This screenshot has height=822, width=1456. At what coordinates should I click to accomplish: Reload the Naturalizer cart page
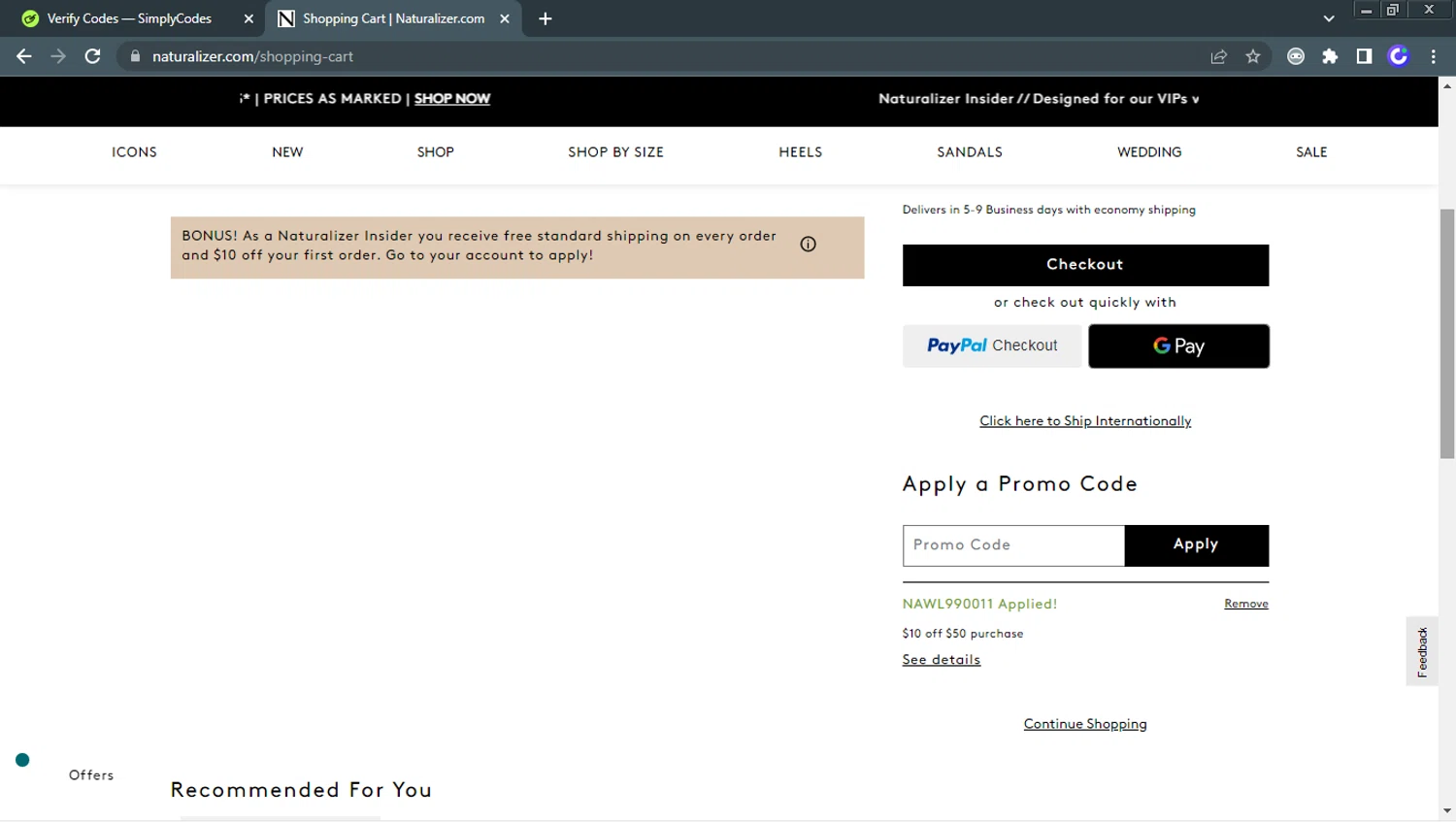[x=93, y=56]
